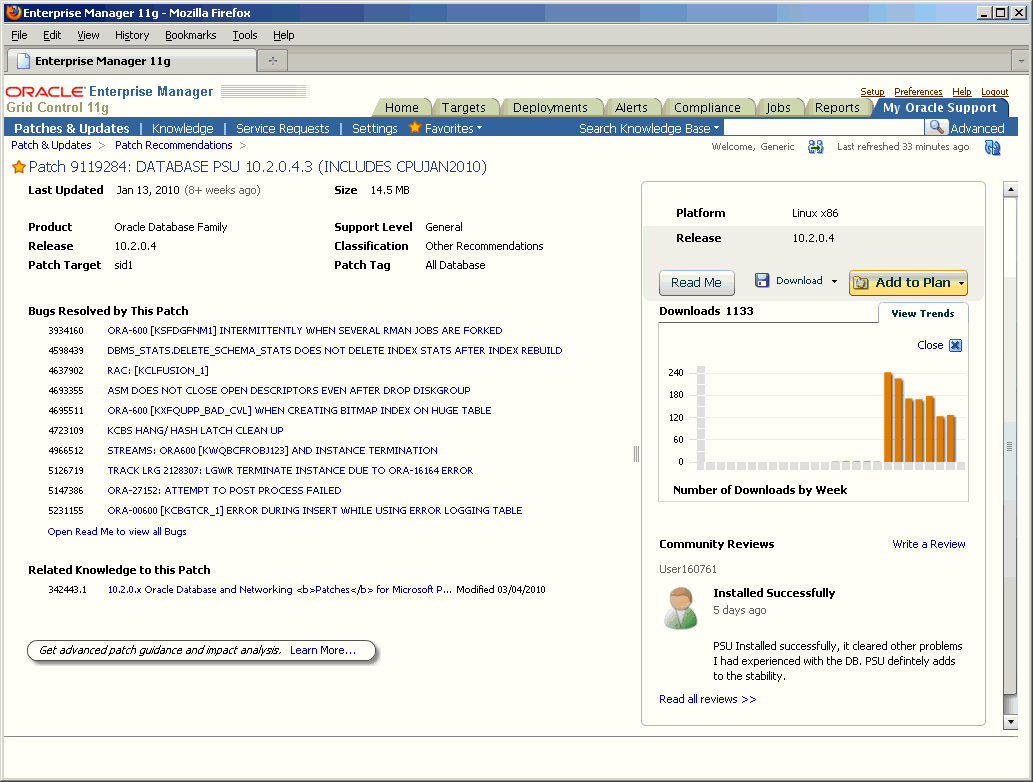Viewport: 1033px width, 782px height.
Task: Open the Service Requests subtab
Action: tap(283, 128)
